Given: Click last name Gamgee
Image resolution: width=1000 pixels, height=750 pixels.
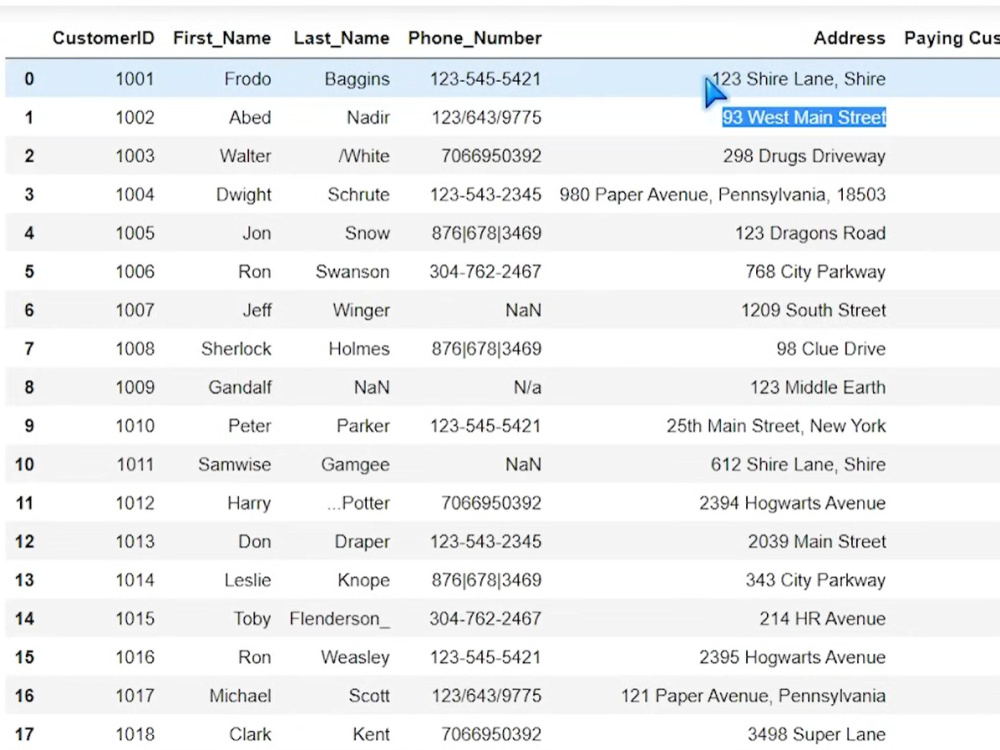Looking at the screenshot, I should pos(355,464).
